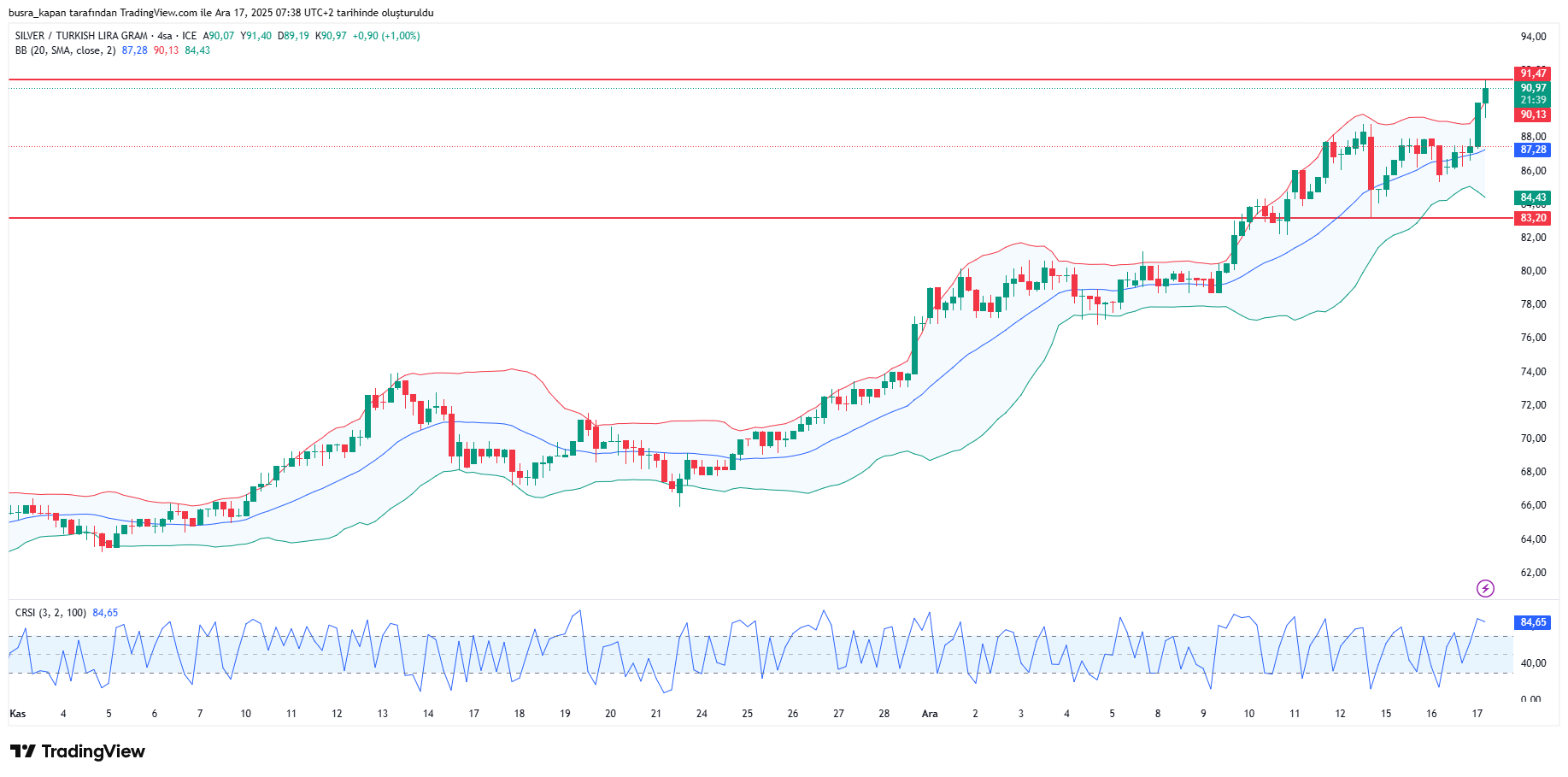Select date 17 at the time axis end
This screenshot has height=777, width=1568.
coord(1477,714)
